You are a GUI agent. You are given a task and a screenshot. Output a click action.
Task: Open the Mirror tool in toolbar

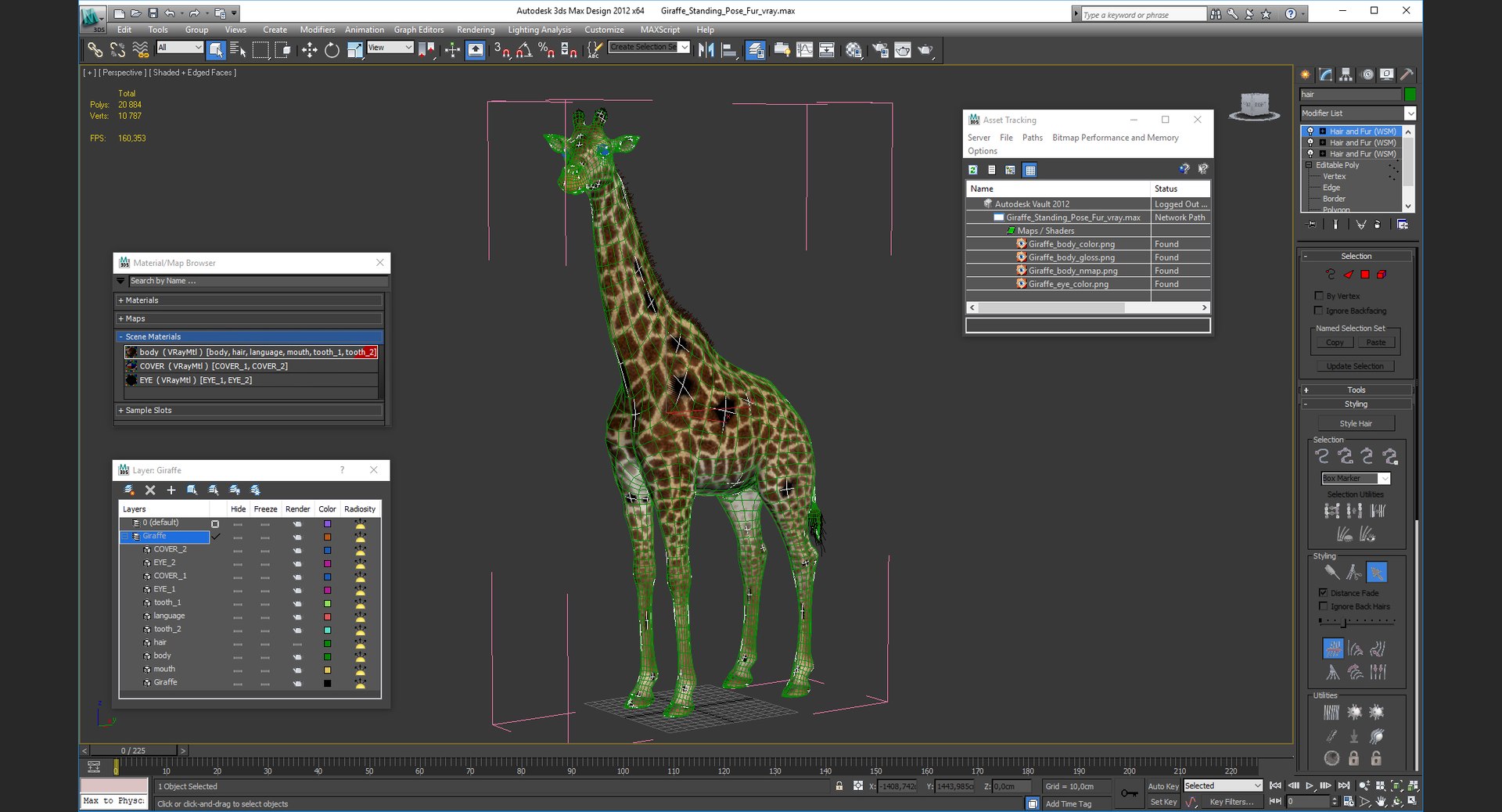(706, 50)
